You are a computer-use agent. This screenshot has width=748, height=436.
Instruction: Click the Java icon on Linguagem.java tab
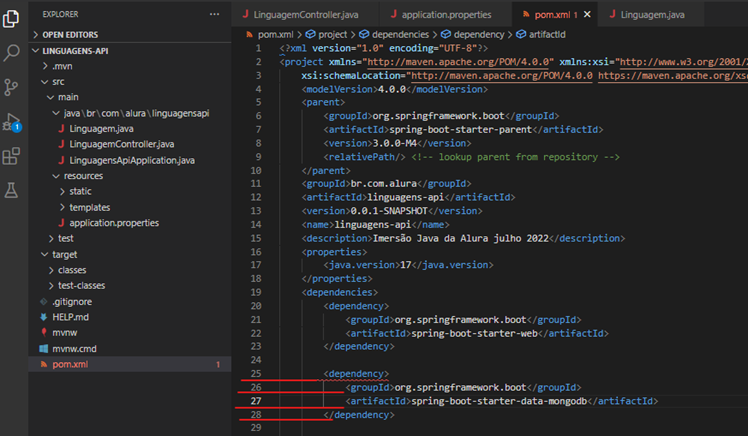612,14
